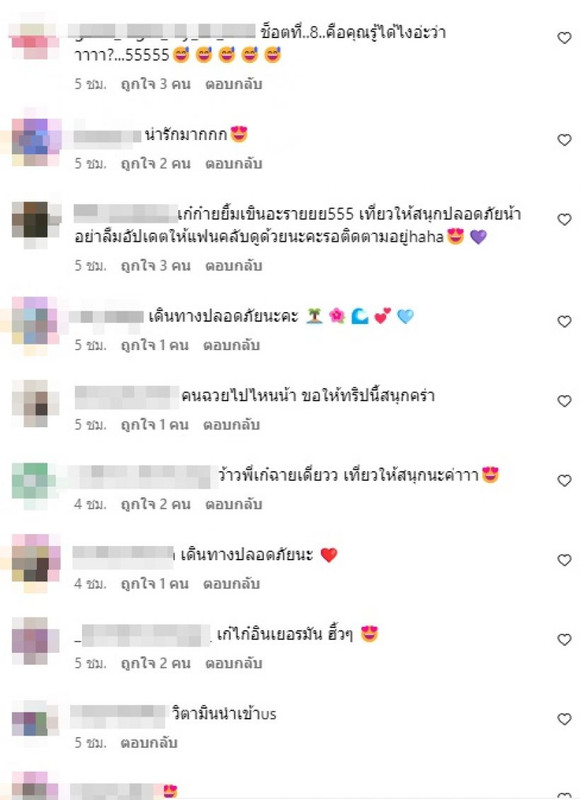Open blurred username before เดินทางปลอดภัยนะ red heart
580x800 pixels.
[x=122, y=556]
